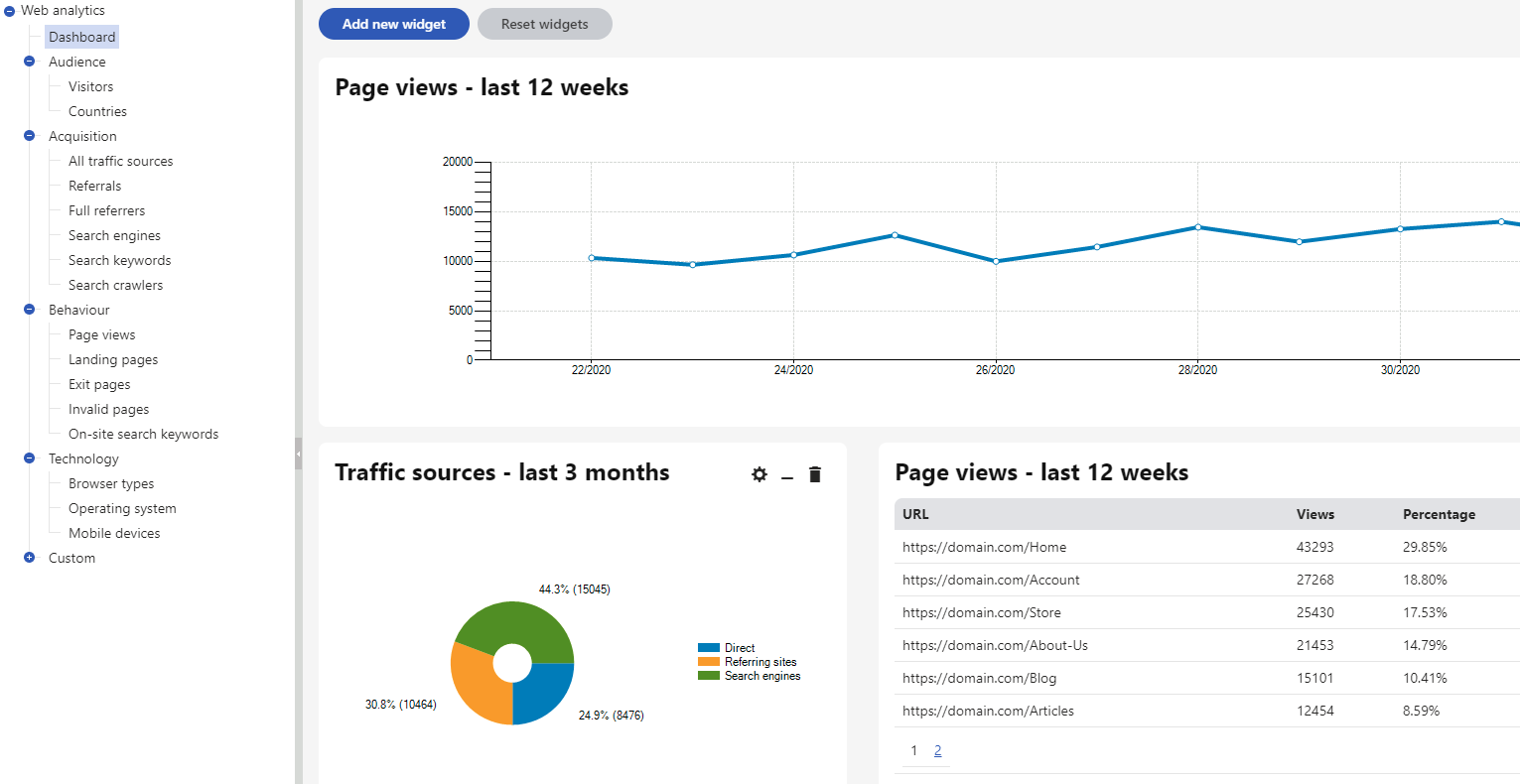Click the Add new widget button
The width and height of the screenshot is (1520, 784).
coord(393,23)
